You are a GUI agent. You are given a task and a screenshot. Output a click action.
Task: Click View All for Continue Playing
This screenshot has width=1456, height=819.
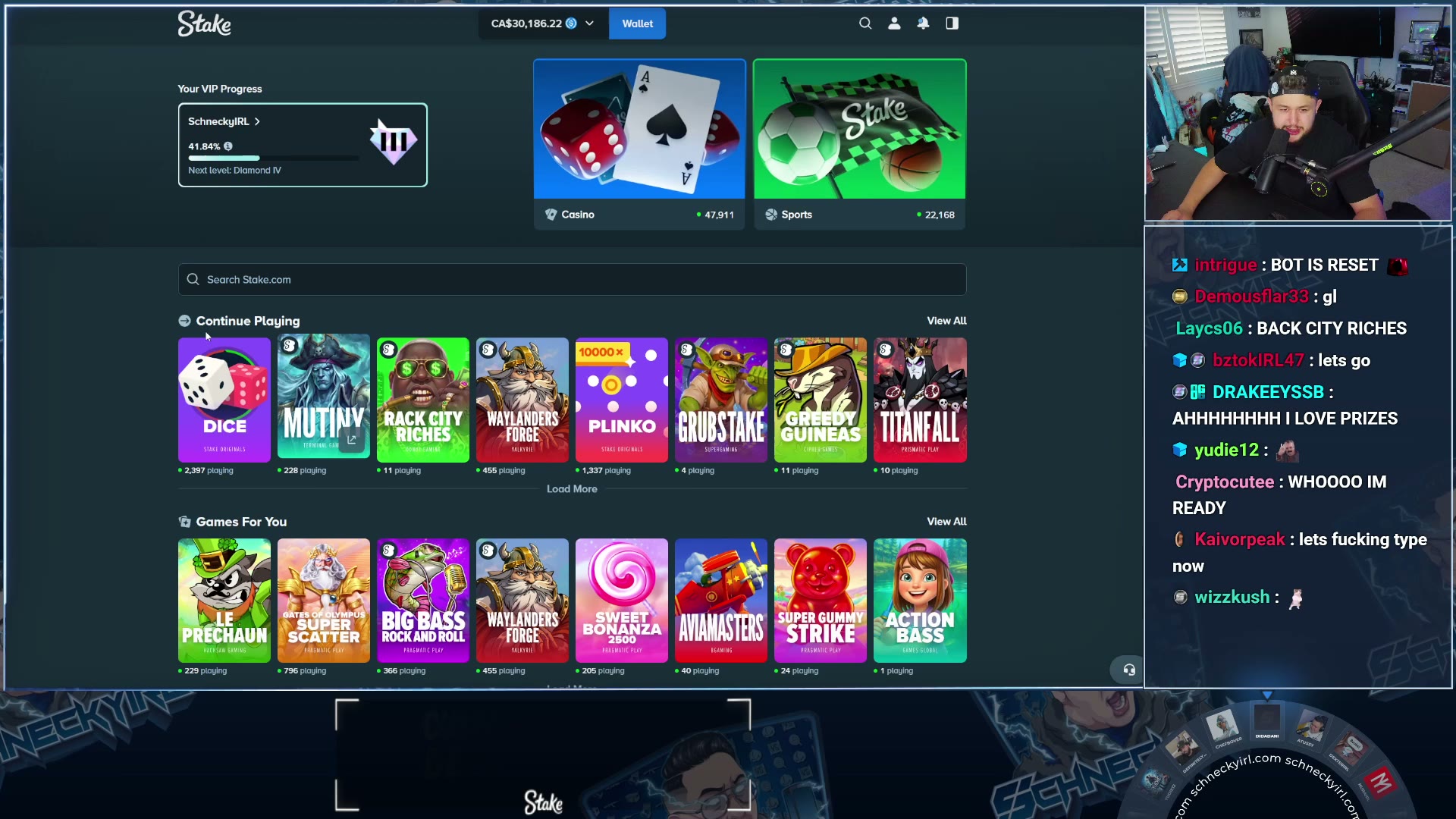click(946, 321)
